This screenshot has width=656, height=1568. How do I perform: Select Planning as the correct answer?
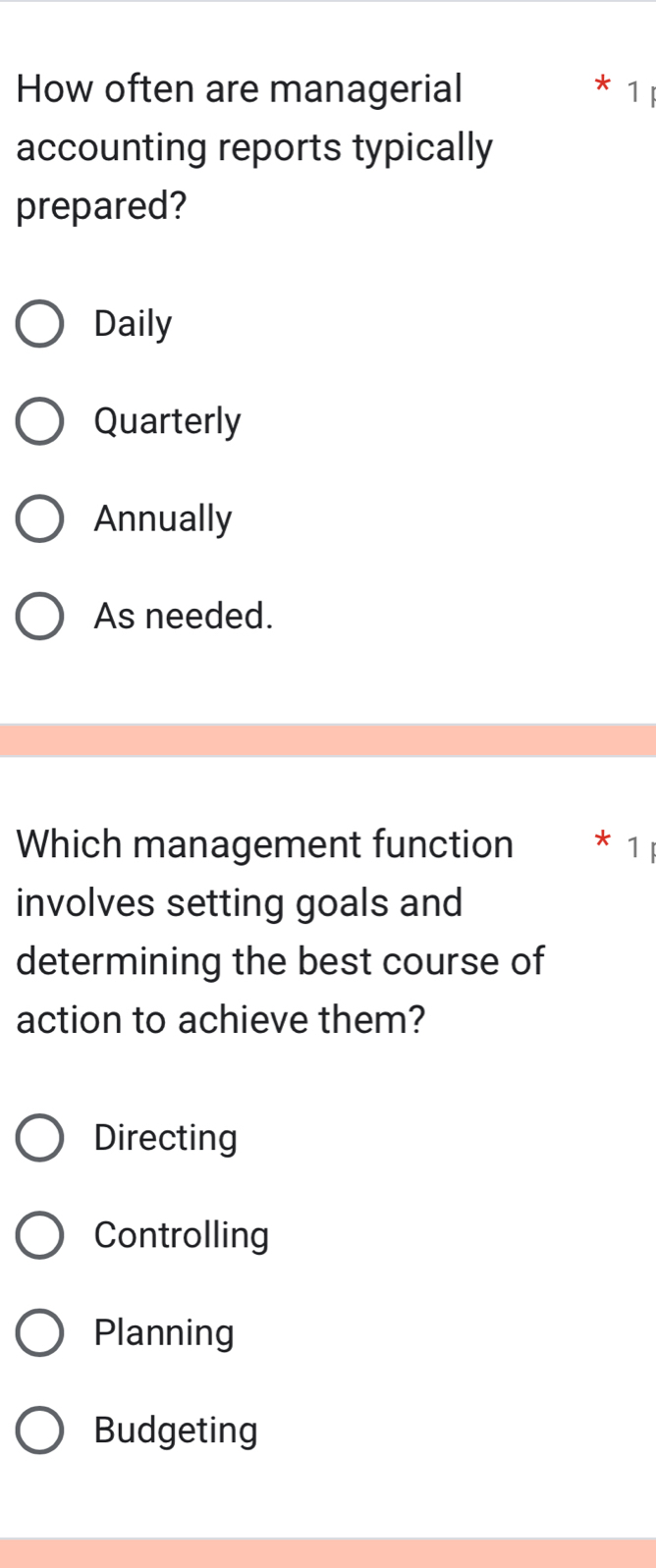[38, 1332]
